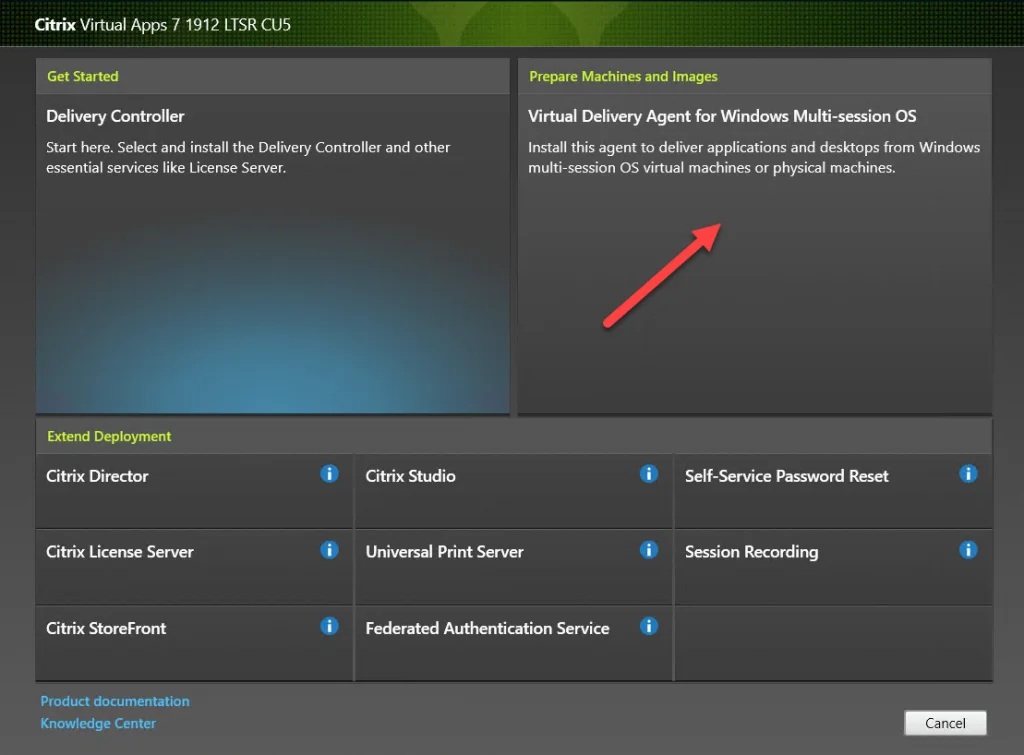Viewport: 1024px width, 755px height.
Task: Select the Delivery Controller install option
Action: (x=273, y=253)
